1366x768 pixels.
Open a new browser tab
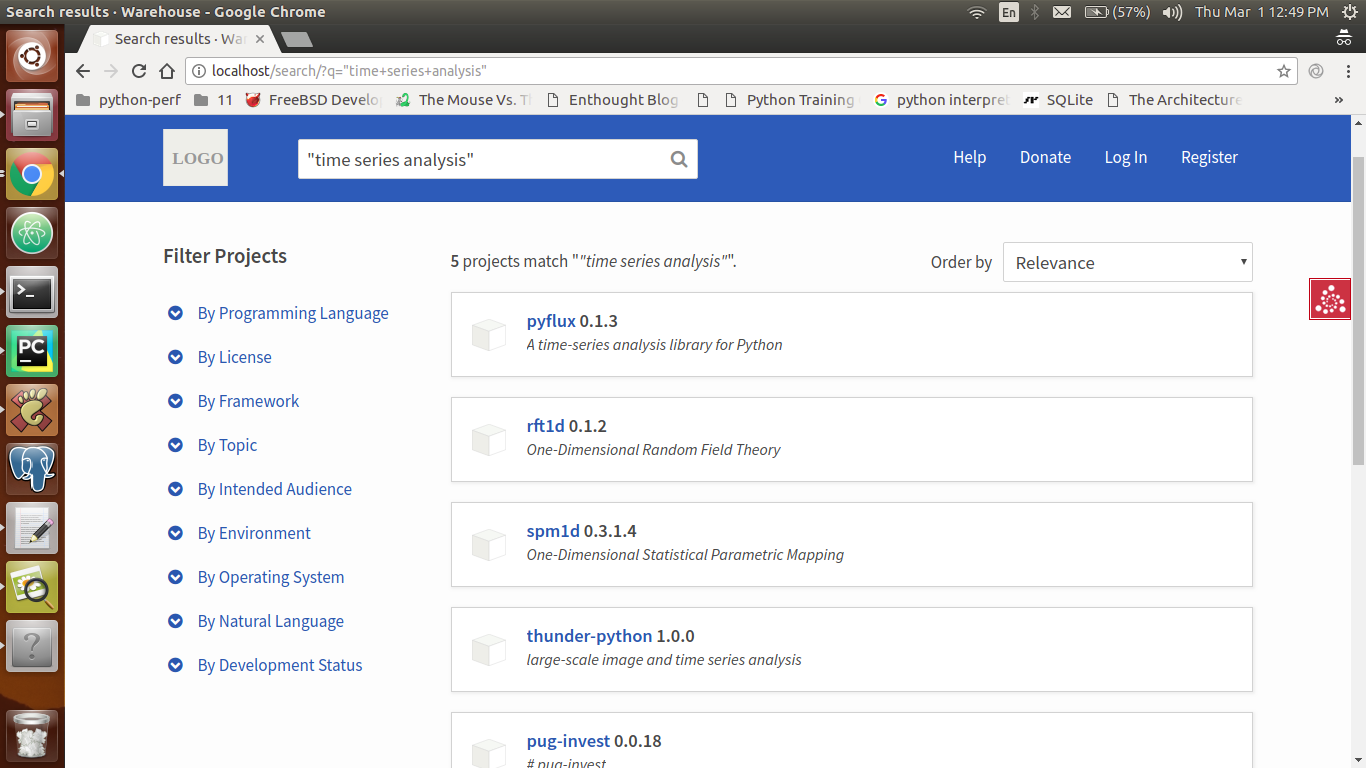(x=297, y=40)
